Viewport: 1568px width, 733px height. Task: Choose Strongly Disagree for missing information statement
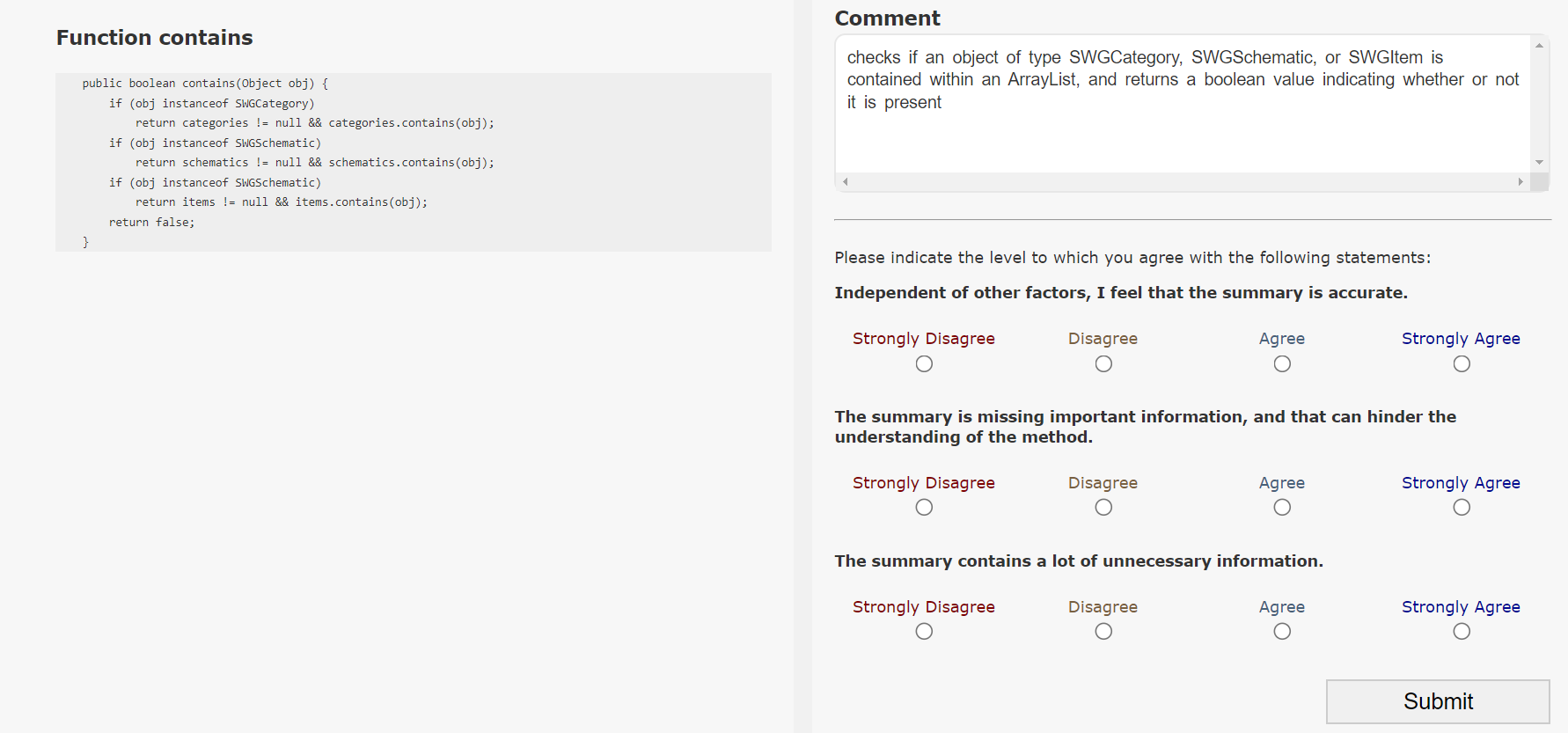(x=924, y=508)
